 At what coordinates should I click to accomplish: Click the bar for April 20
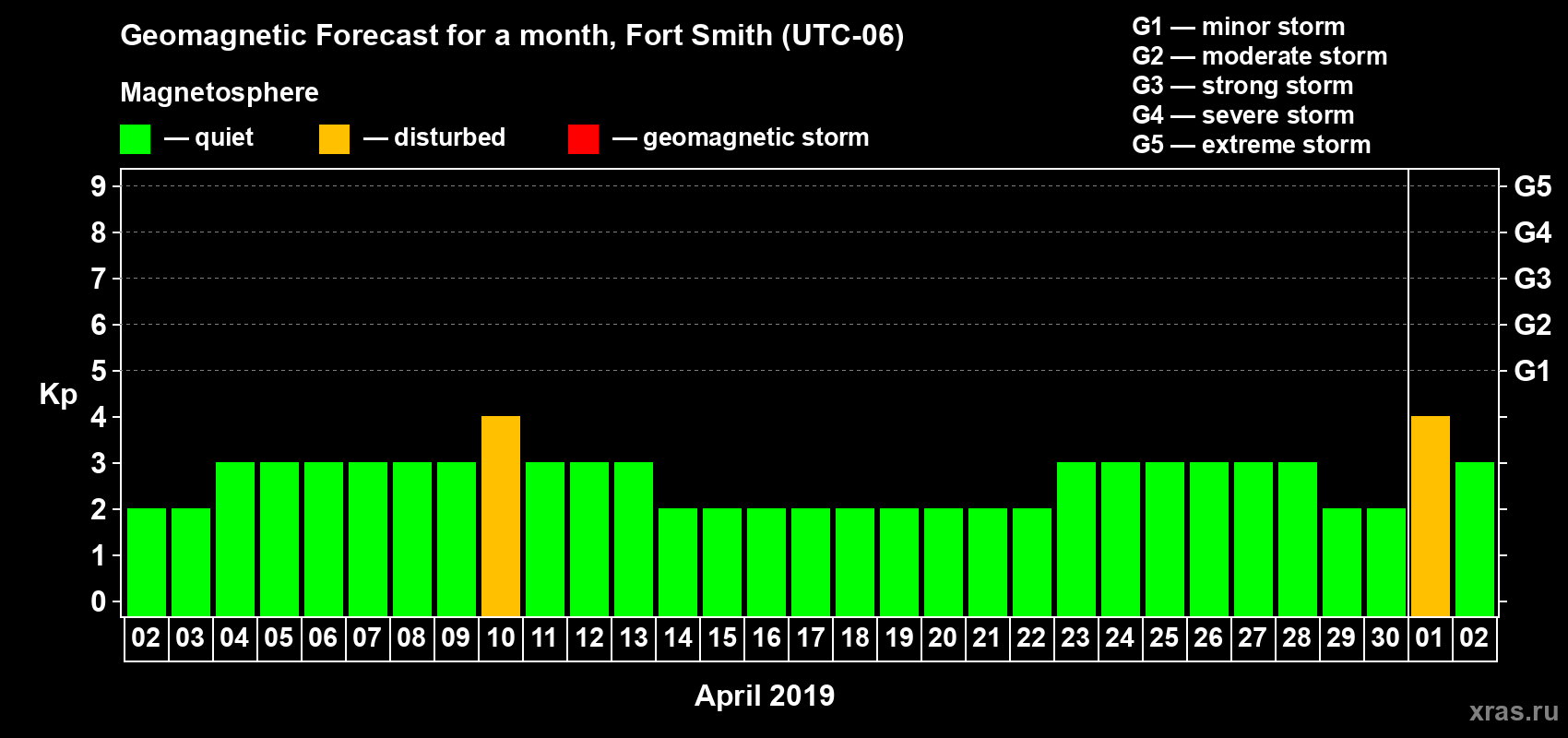click(944, 563)
